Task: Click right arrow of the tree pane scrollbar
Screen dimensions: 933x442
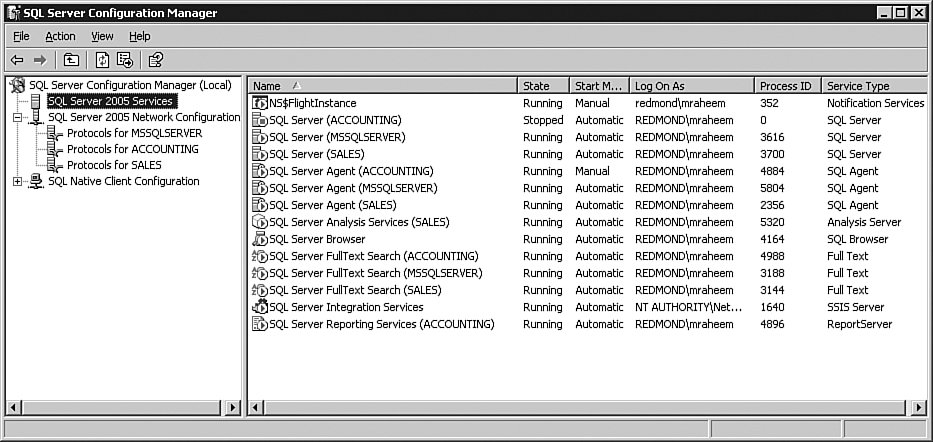Action: [x=233, y=407]
